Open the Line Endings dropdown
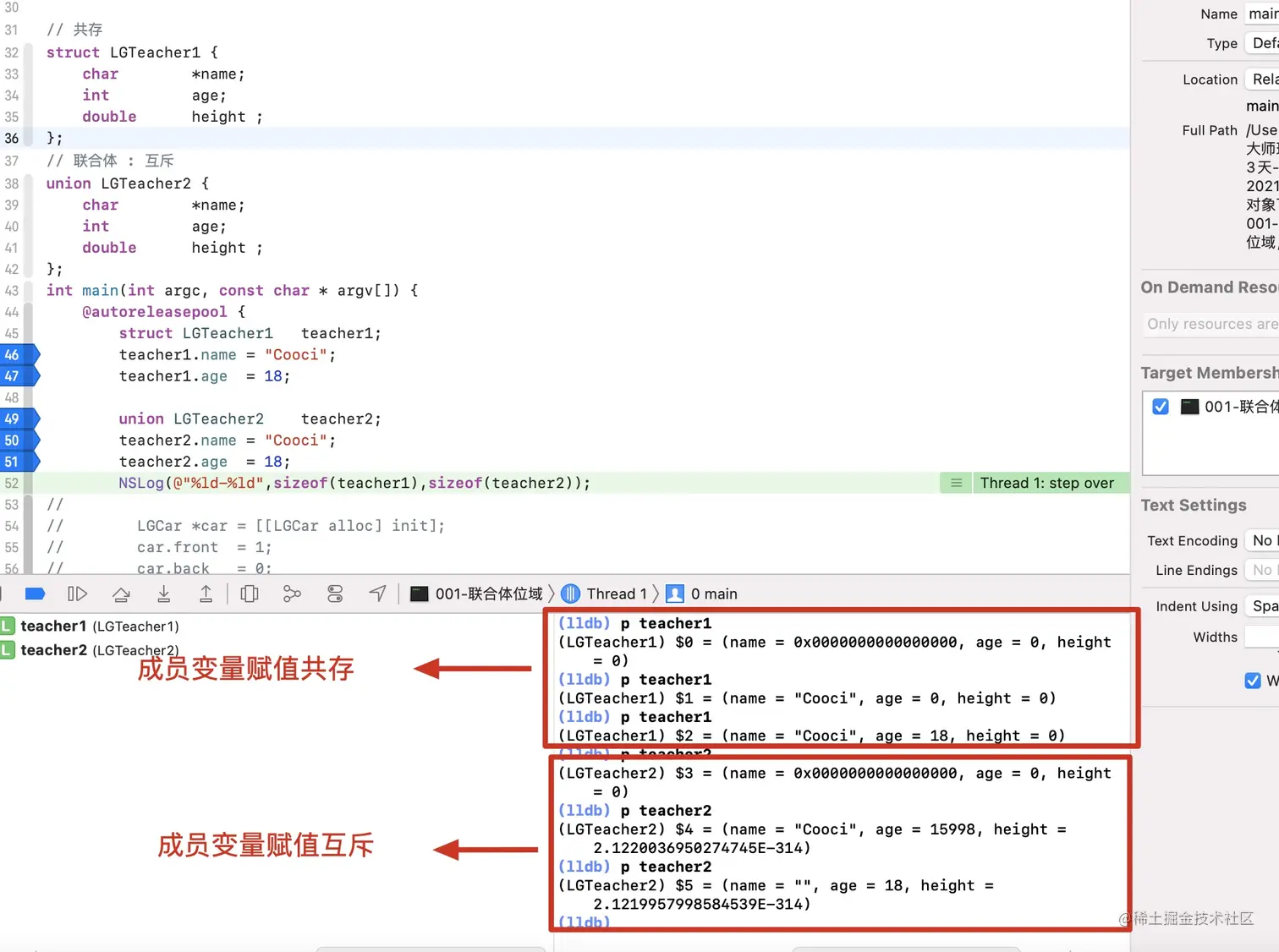The height and width of the screenshot is (952, 1279). pyautogui.click(x=1262, y=570)
